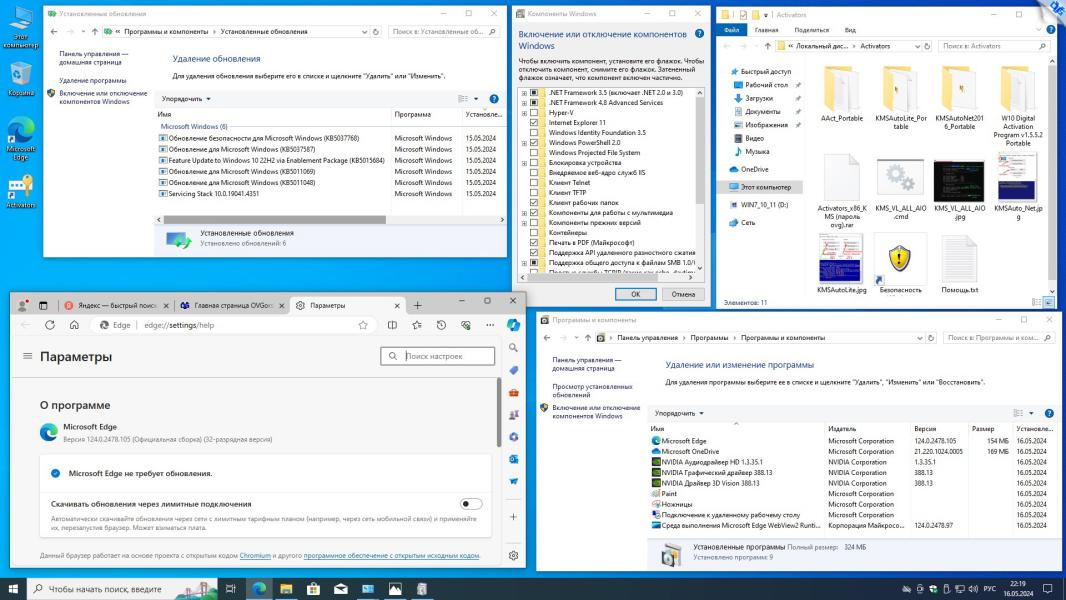Open Упорядочить dropdown in installed updates window

pos(186,99)
